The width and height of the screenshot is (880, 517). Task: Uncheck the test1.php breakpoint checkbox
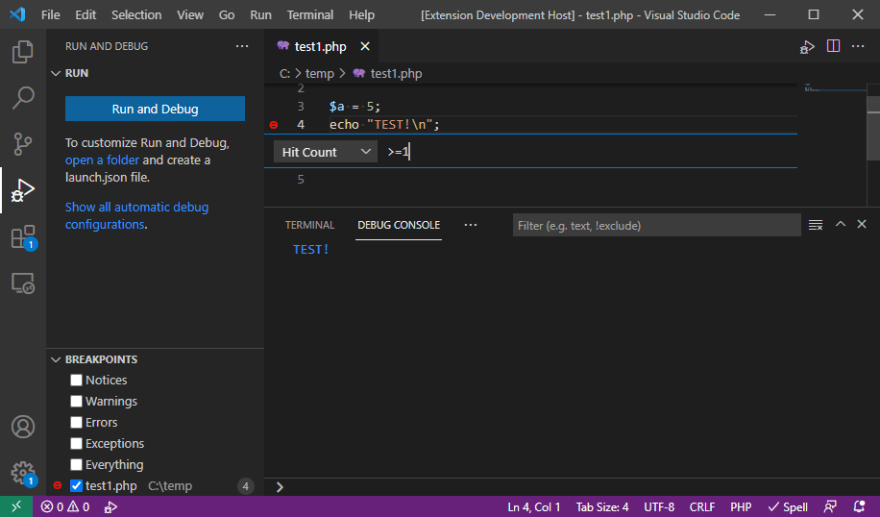[76, 486]
